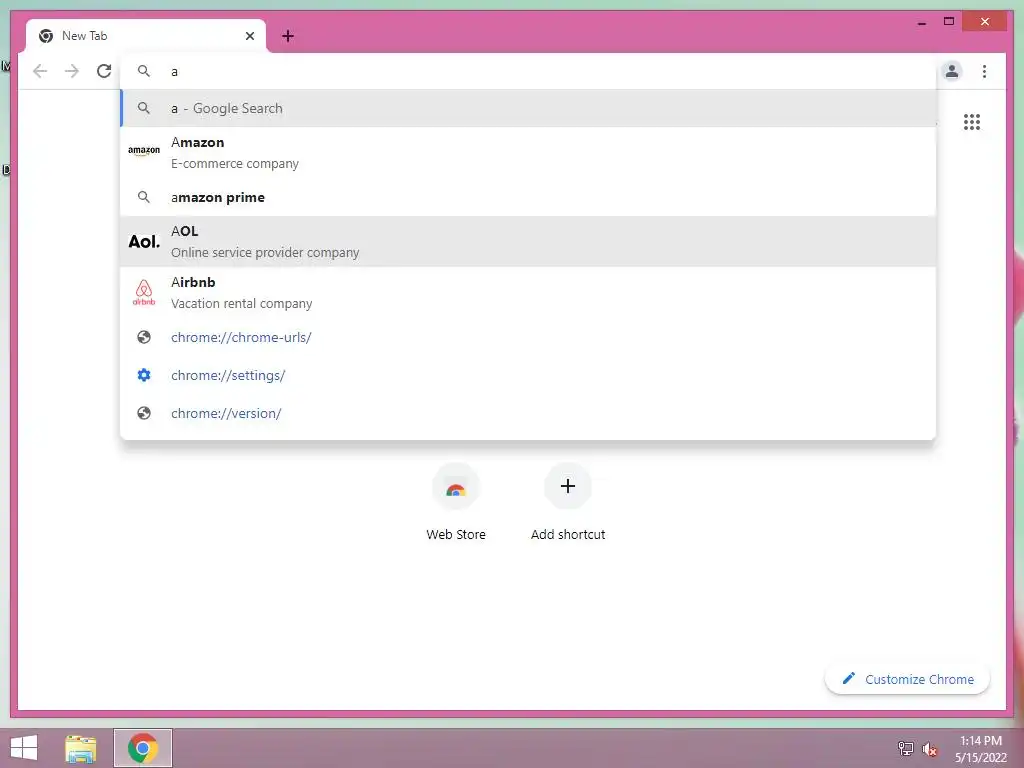
Task: Click the Aol. logo icon in suggestions
Action: pos(144,242)
